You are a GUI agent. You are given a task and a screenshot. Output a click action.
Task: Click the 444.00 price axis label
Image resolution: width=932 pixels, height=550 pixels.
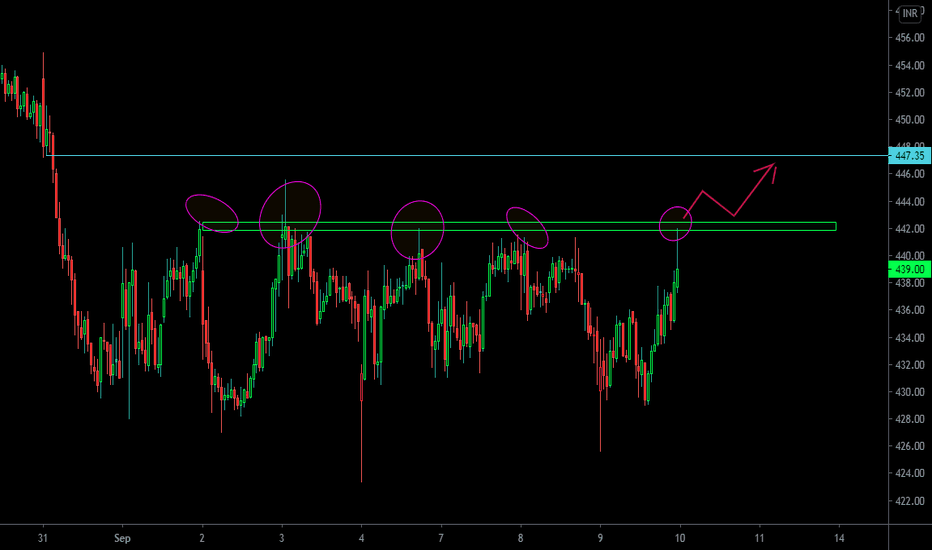click(x=910, y=202)
